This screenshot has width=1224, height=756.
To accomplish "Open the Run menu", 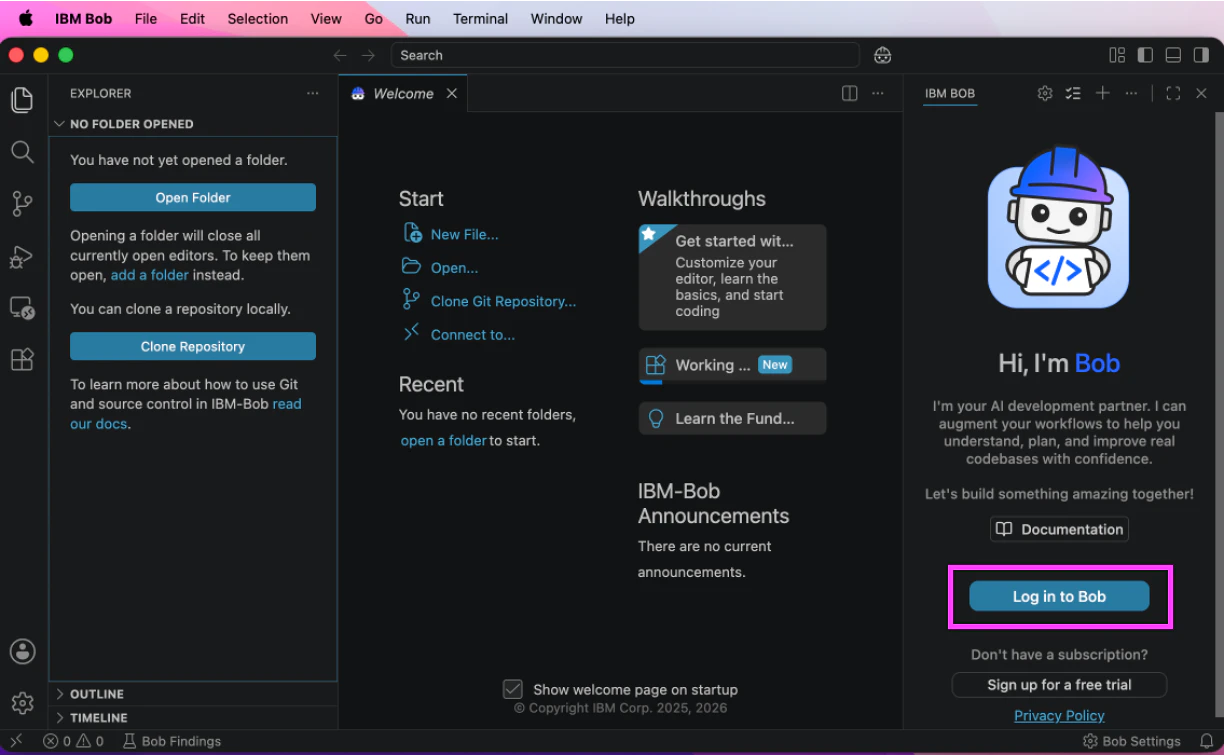I will coord(418,19).
